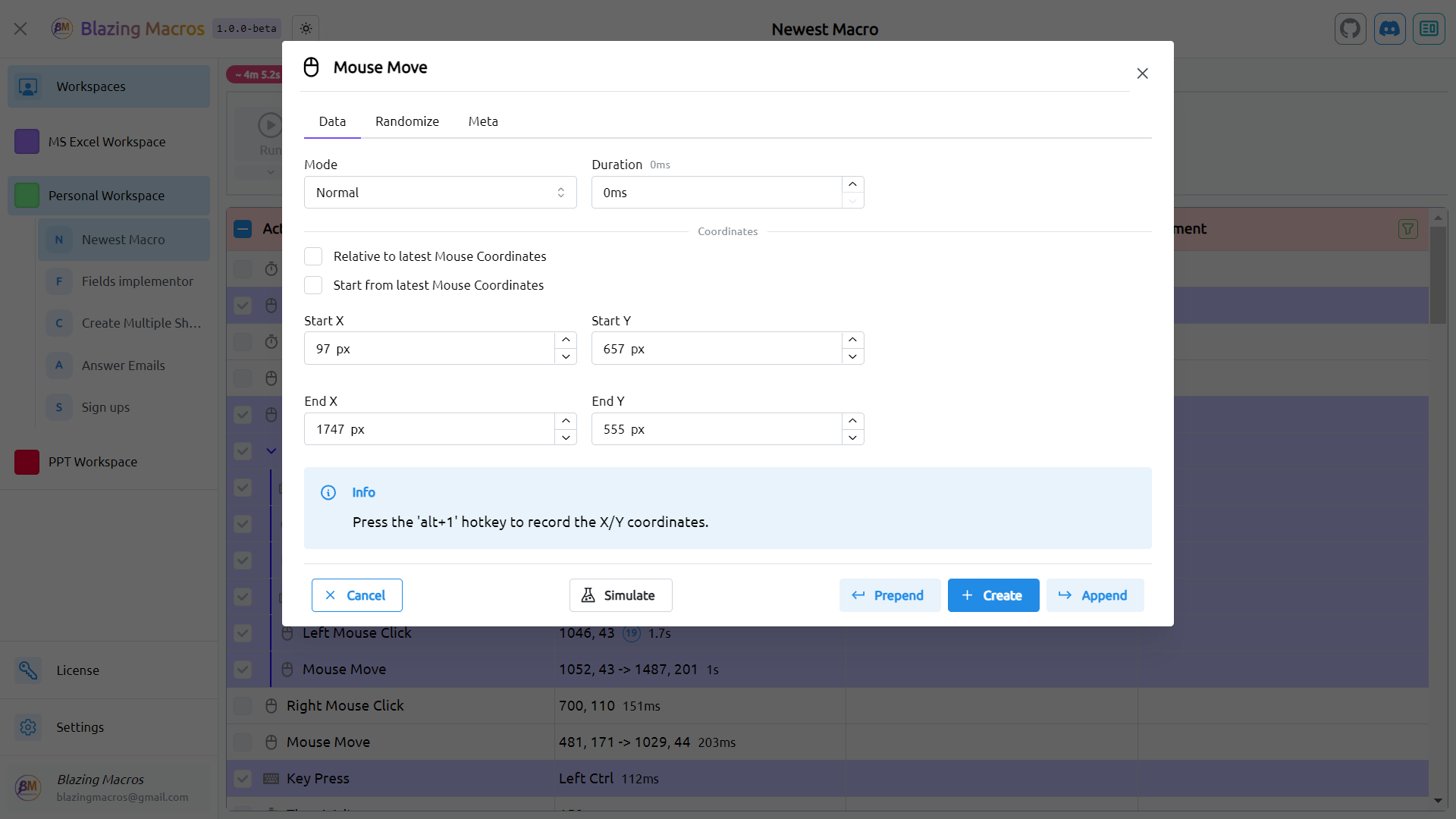Check Relative to latest Mouse Coordinates
This screenshot has height=819, width=1456.
click(x=313, y=256)
